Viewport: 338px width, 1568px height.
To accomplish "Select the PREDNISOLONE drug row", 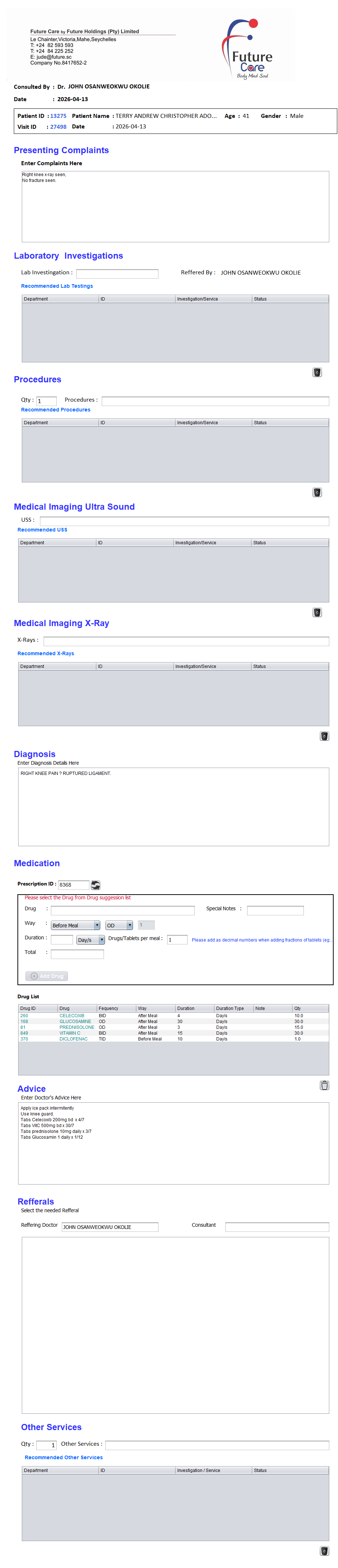I will (x=77, y=1027).
